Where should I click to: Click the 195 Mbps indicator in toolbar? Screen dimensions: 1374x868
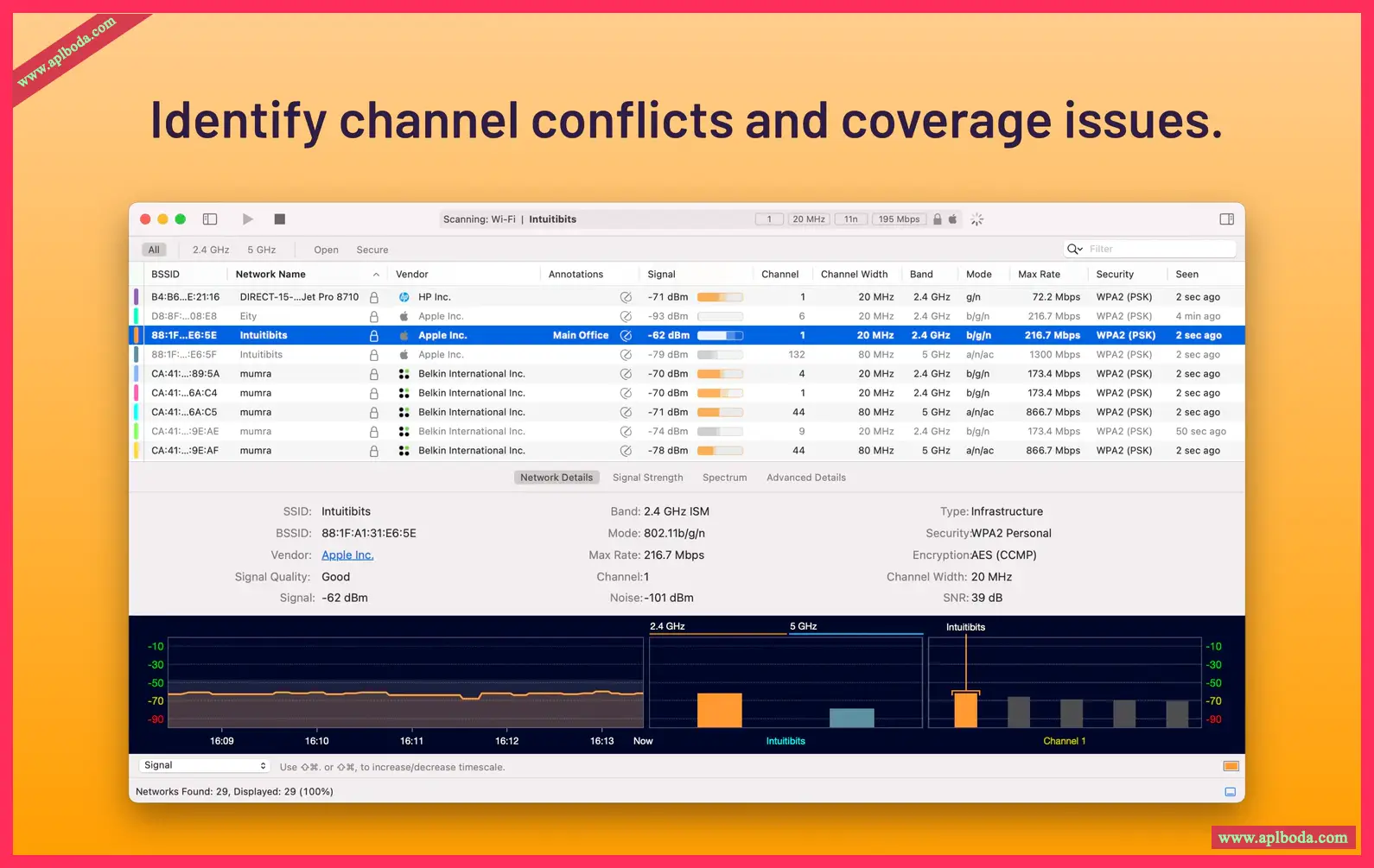[899, 219]
